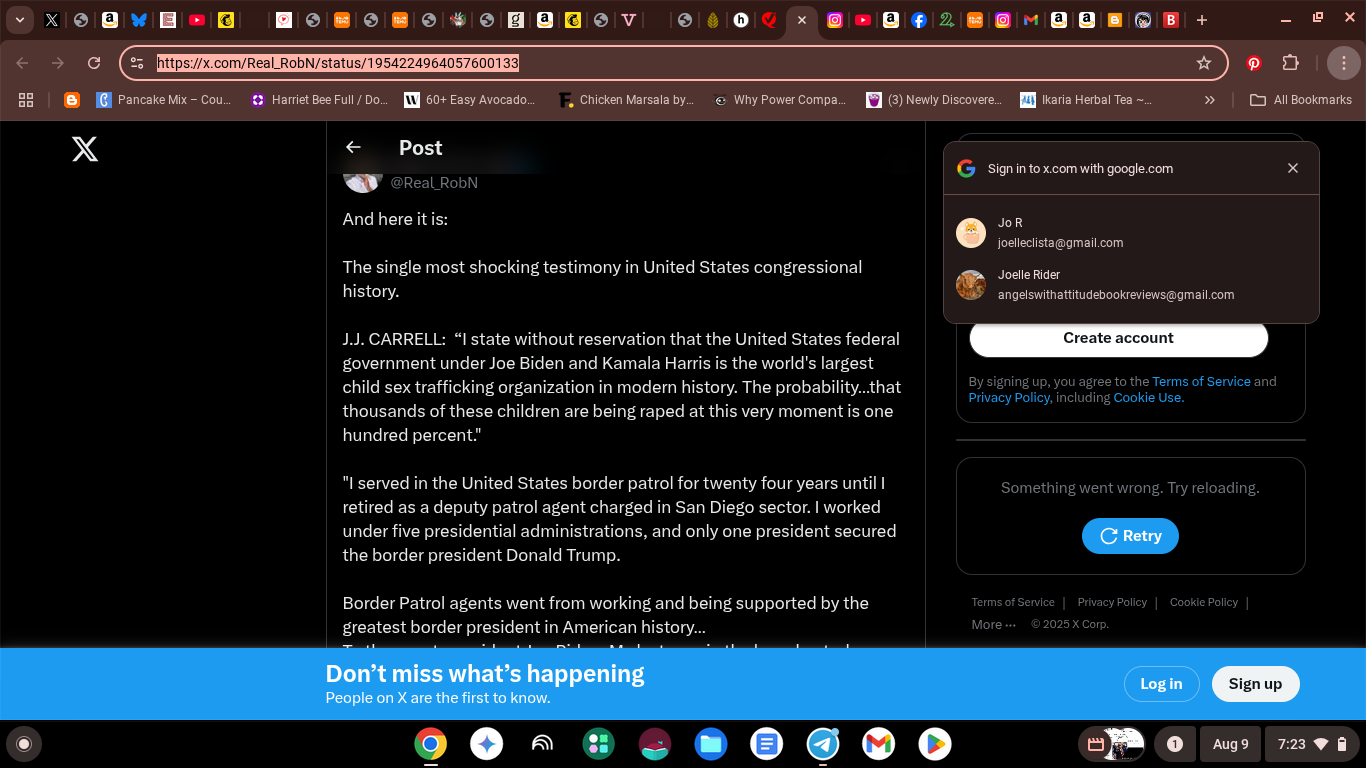Click the Retry button
This screenshot has width=1366, height=768.
(x=1130, y=536)
